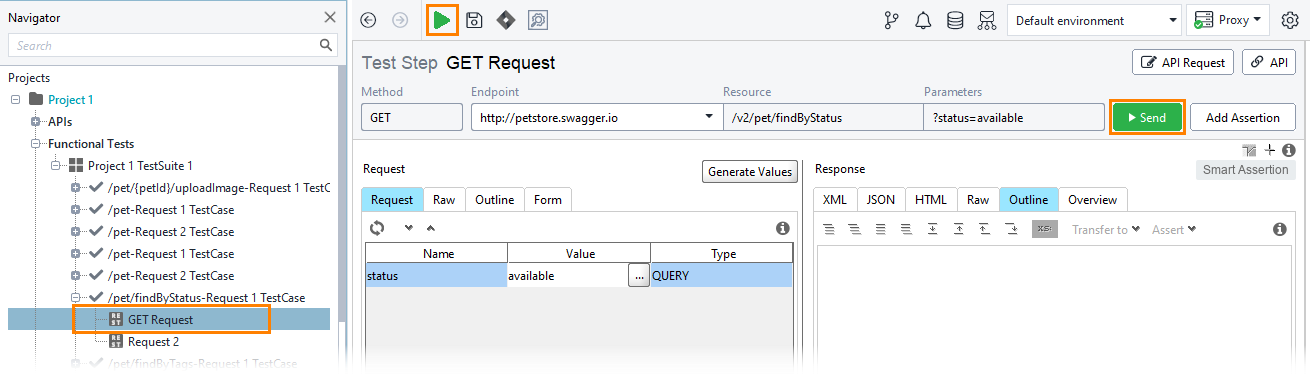Open settings gear icon

point(1290,20)
